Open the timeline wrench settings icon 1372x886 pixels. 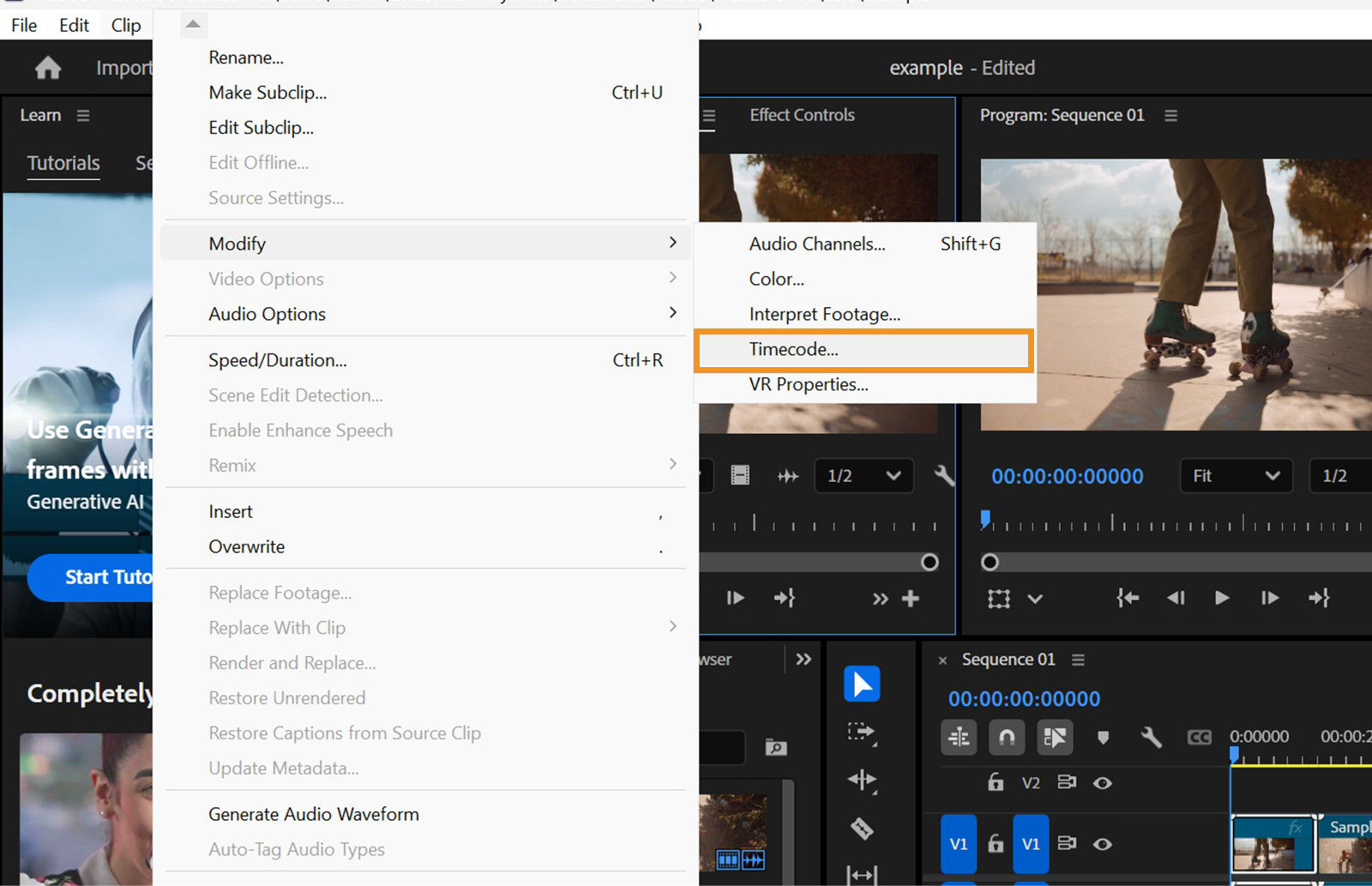tap(1152, 738)
